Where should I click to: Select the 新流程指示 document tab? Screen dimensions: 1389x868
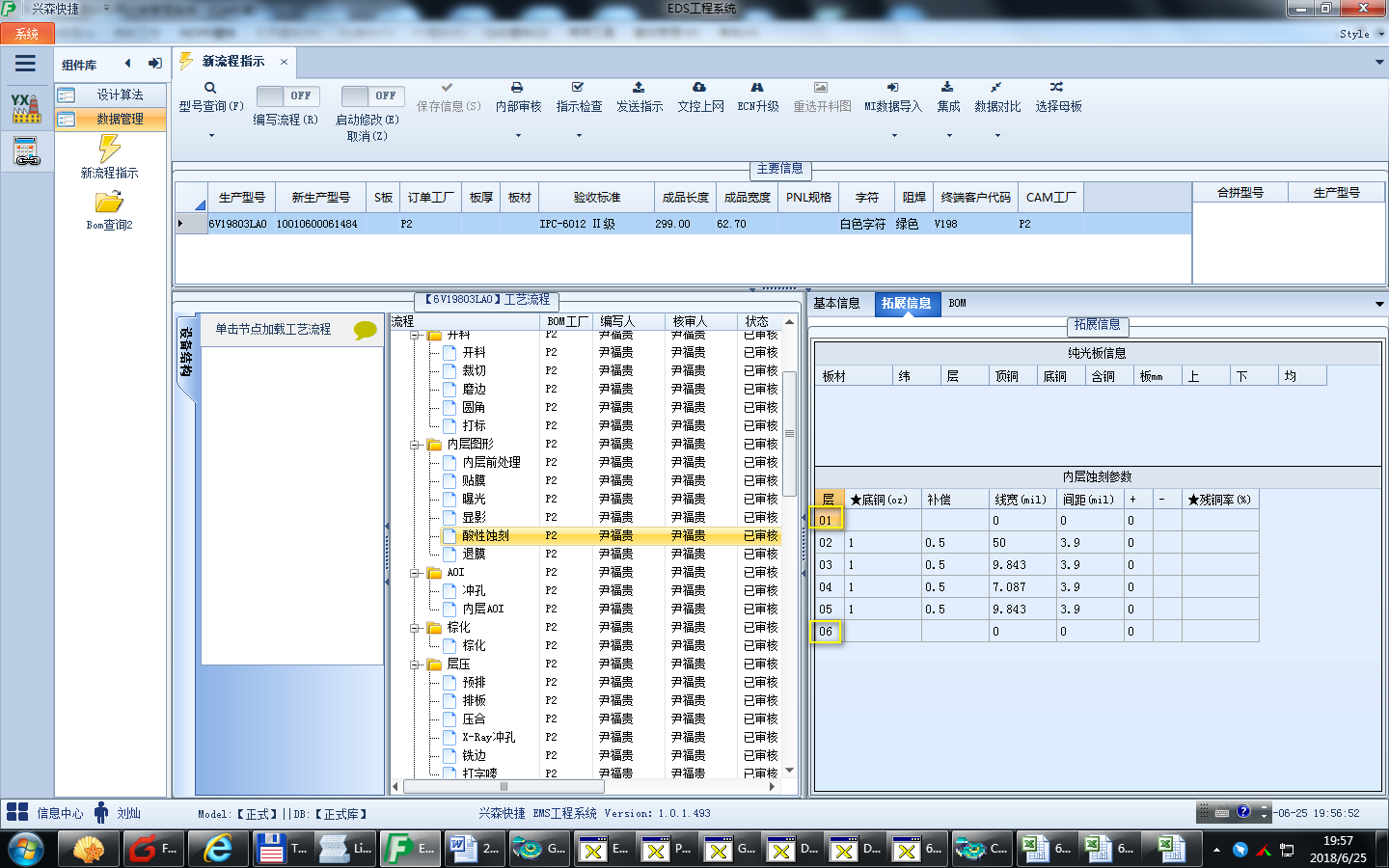(233, 61)
